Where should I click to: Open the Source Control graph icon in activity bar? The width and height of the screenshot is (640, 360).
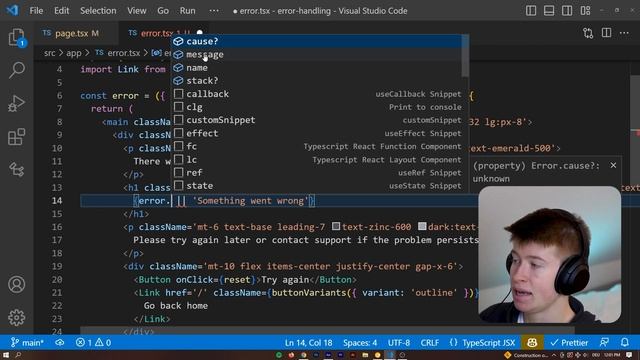[16, 169]
